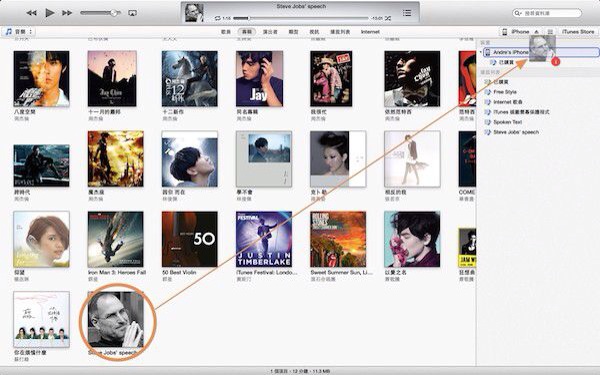Click the search library field

tap(547, 13)
